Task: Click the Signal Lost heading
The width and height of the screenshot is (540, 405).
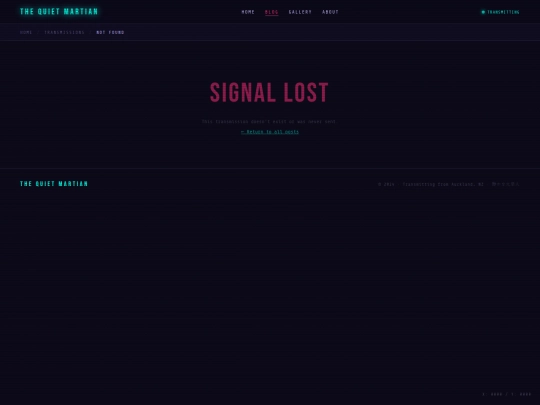Action: click(x=269, y=93)
